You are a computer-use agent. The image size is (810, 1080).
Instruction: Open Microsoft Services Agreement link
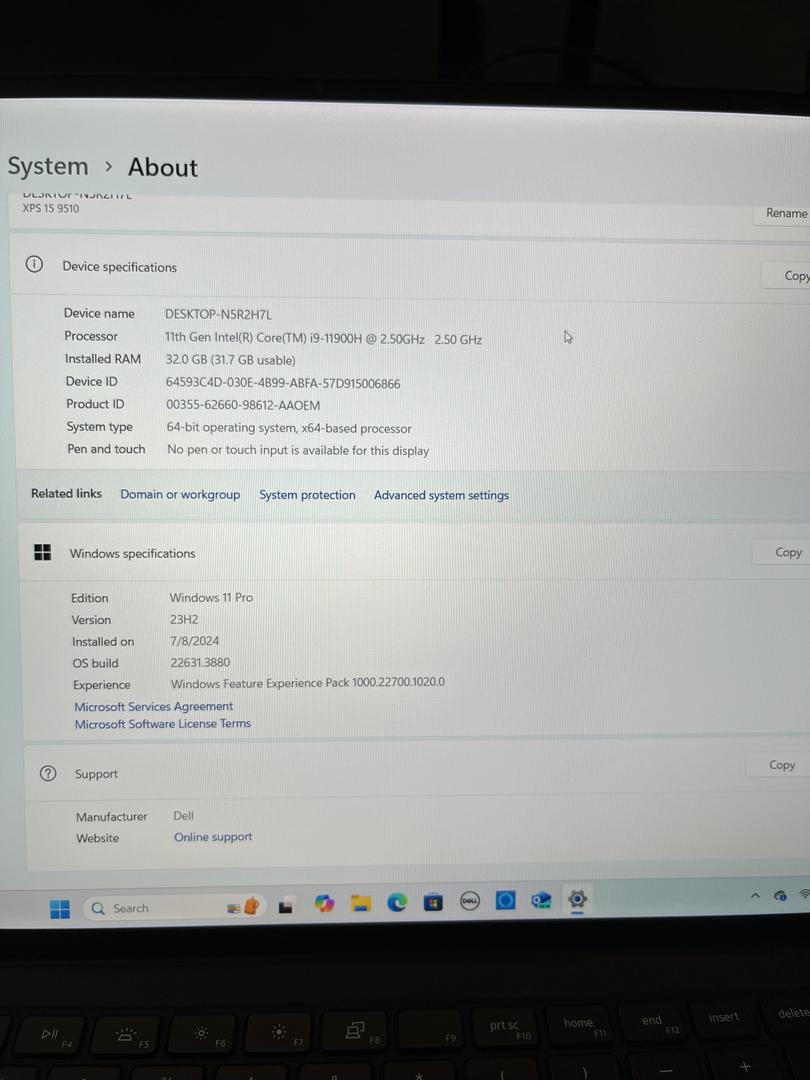(154, 707)
